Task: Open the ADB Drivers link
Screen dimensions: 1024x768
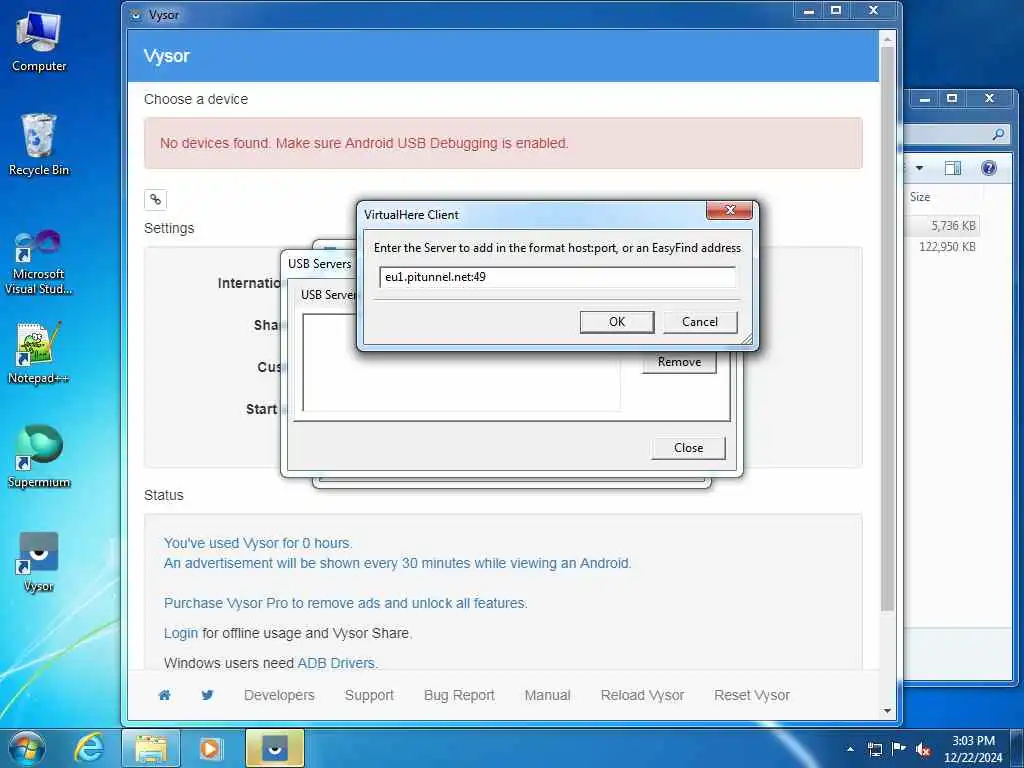Action: 336,663
